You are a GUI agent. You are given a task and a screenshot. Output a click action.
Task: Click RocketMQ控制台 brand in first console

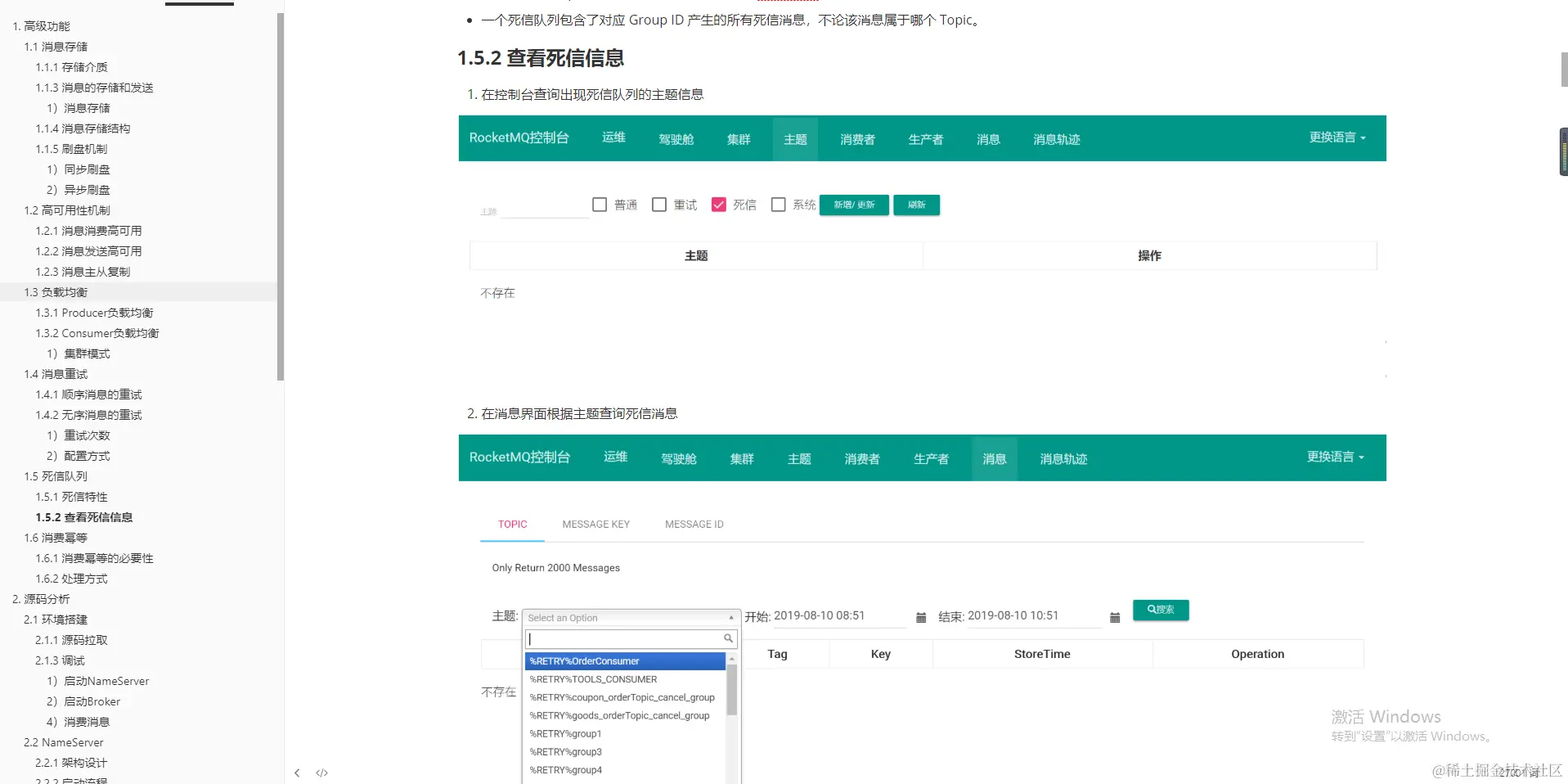coord(519,137)
